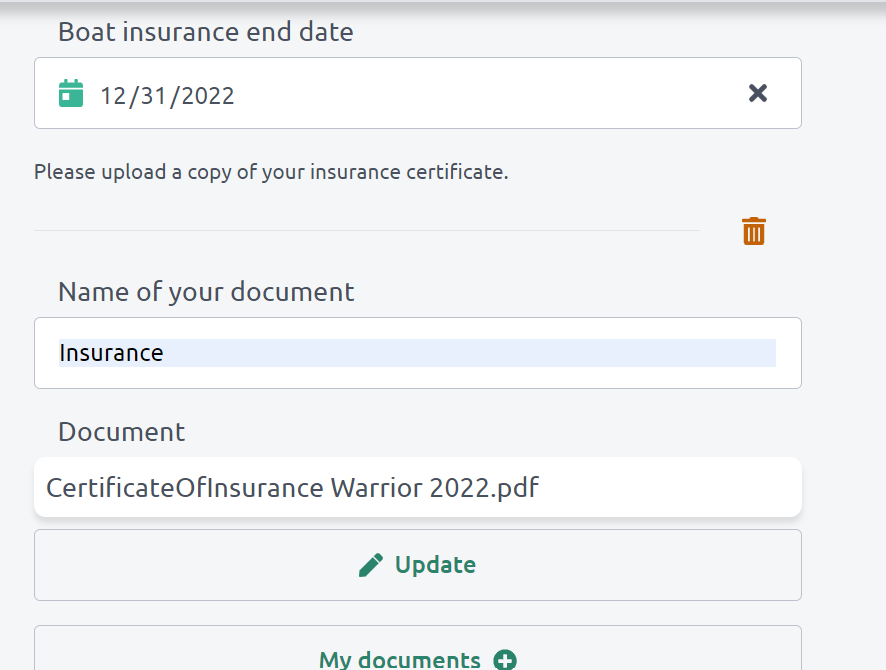Click the plus circle icon beside My documents
Image resolution: width=886 pixels, height=670 pixels.
point(505,660)
